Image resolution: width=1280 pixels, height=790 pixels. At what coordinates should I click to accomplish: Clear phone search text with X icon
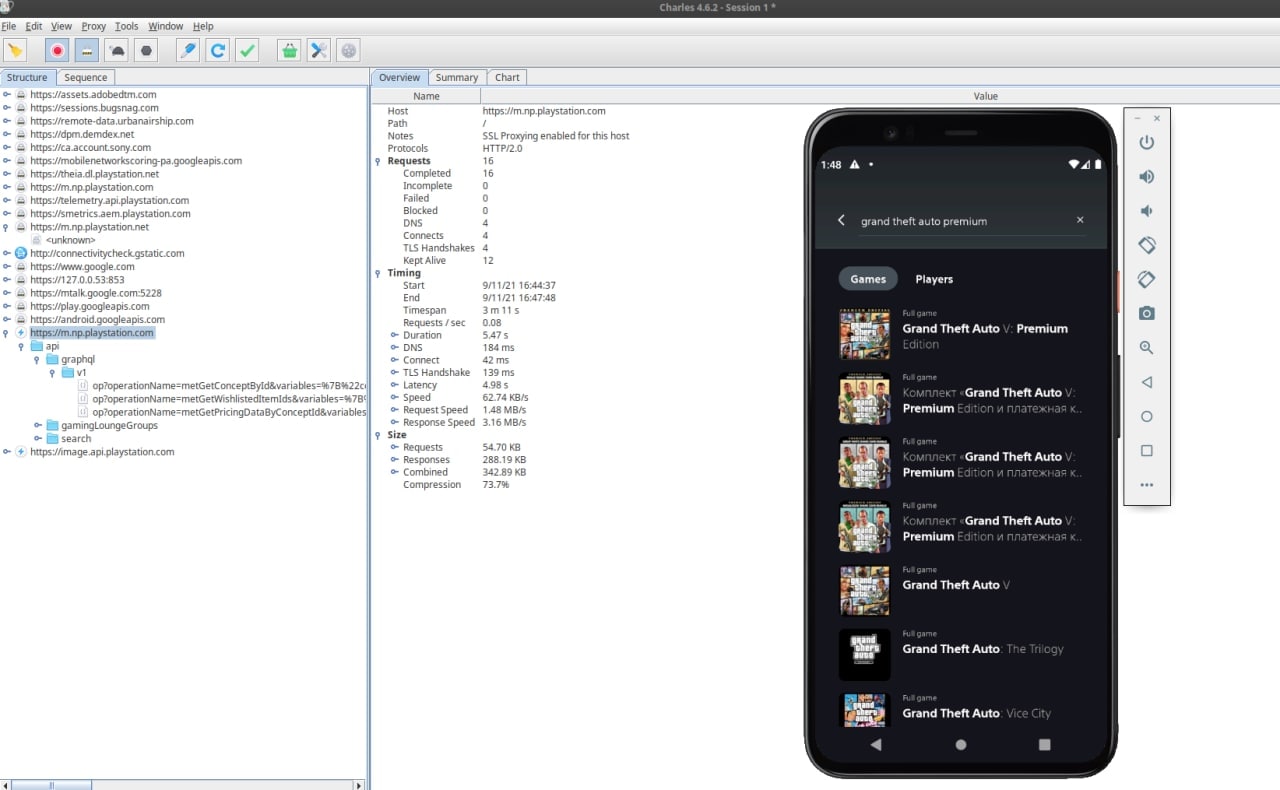[1080, 220]
